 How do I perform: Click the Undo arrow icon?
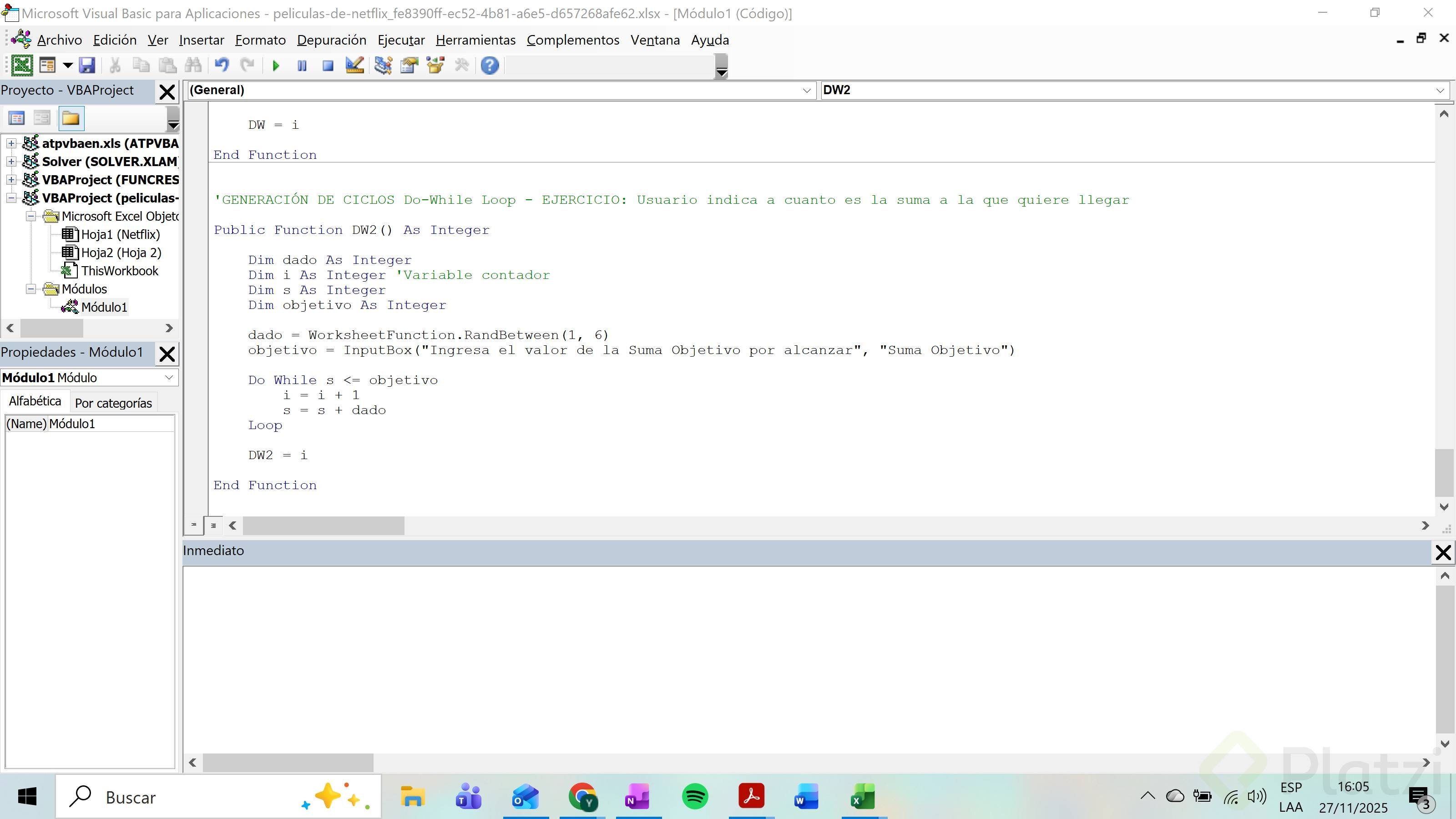click(222, 66)
